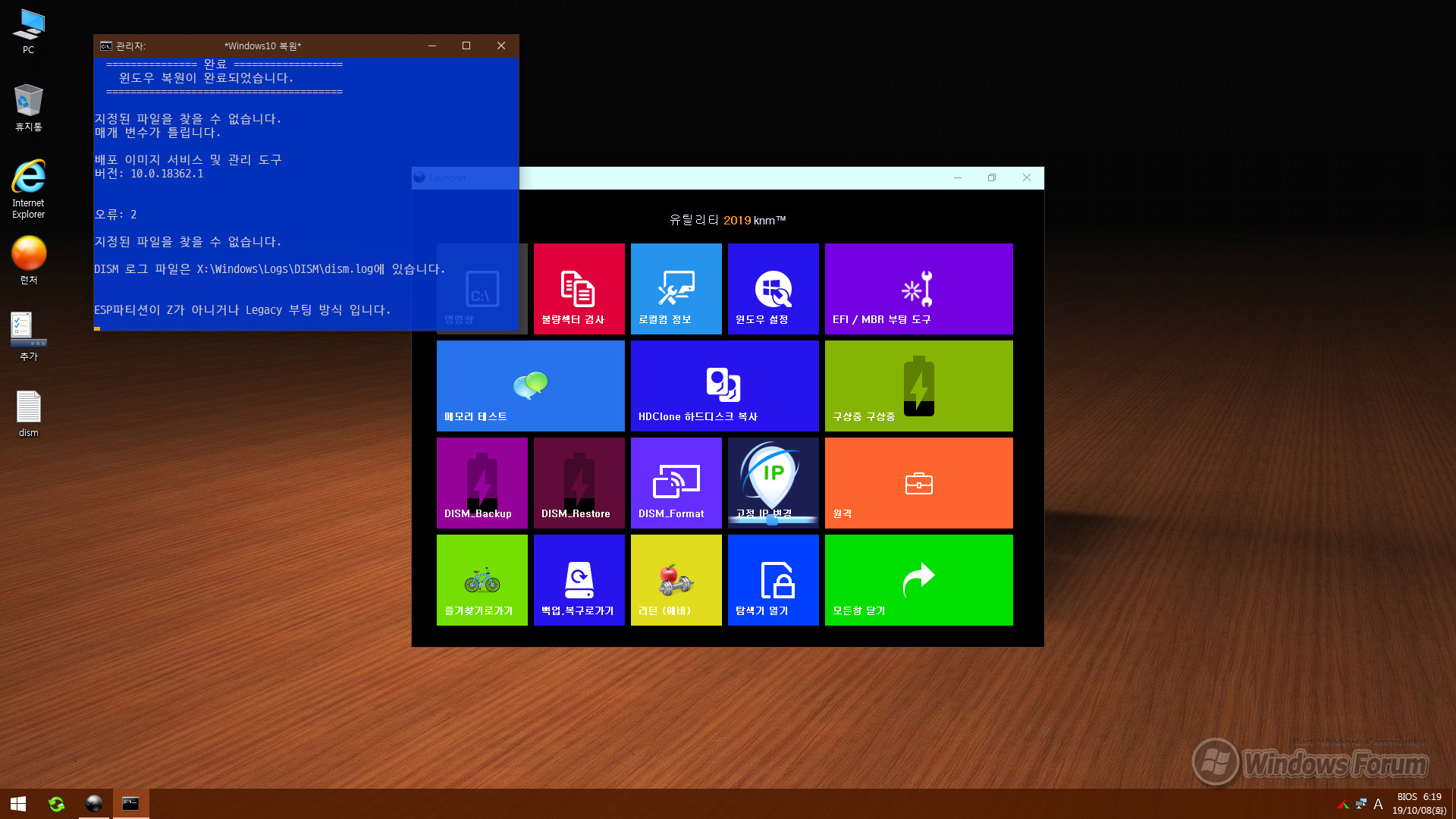Select the Internet Explorer desktop icon
1456x819 pixels.
tap(28, 189)
